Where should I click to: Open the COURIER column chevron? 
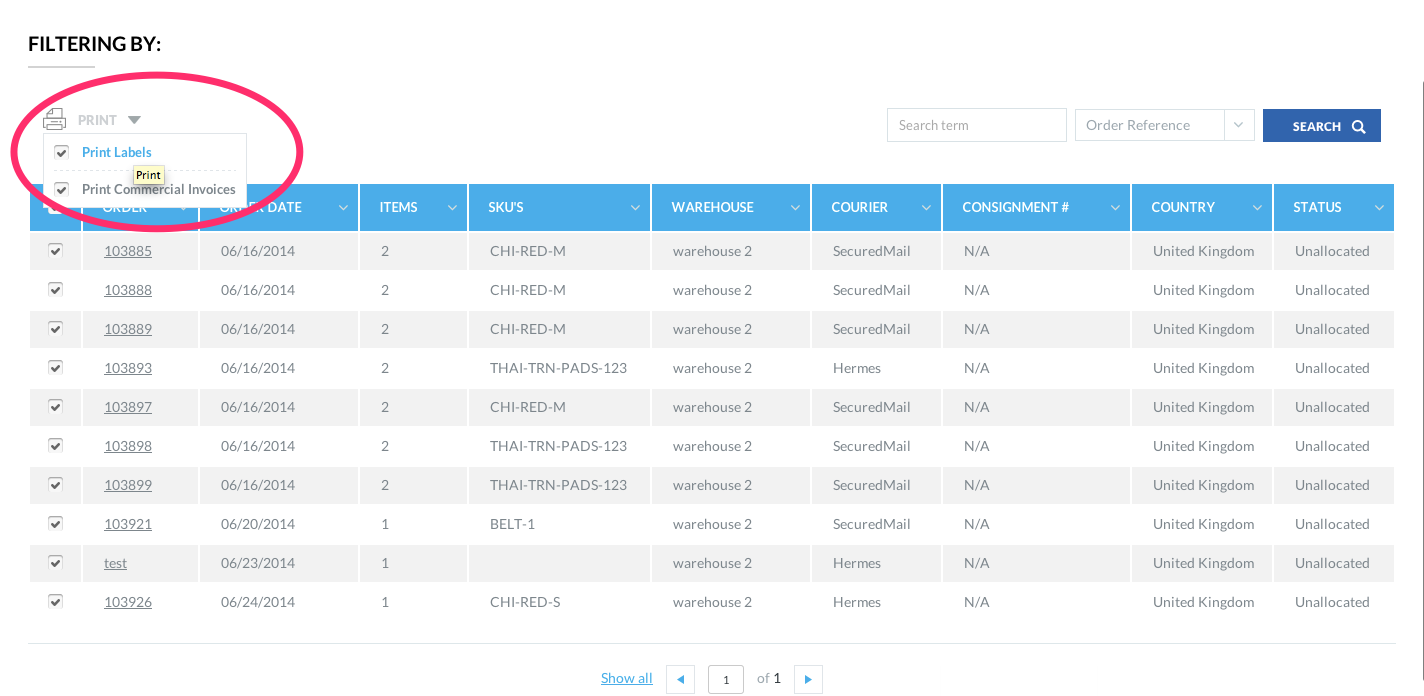coord(926,208)
